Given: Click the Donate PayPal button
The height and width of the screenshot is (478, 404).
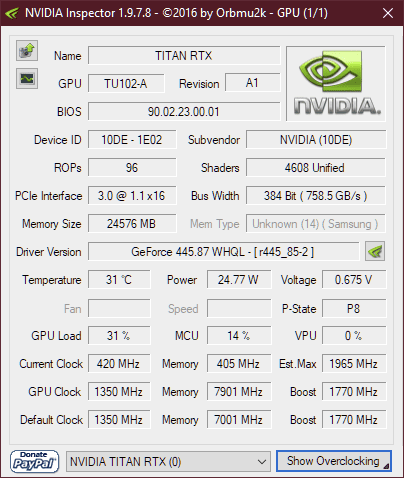Looking at the screenshot, I should point(34,461).
